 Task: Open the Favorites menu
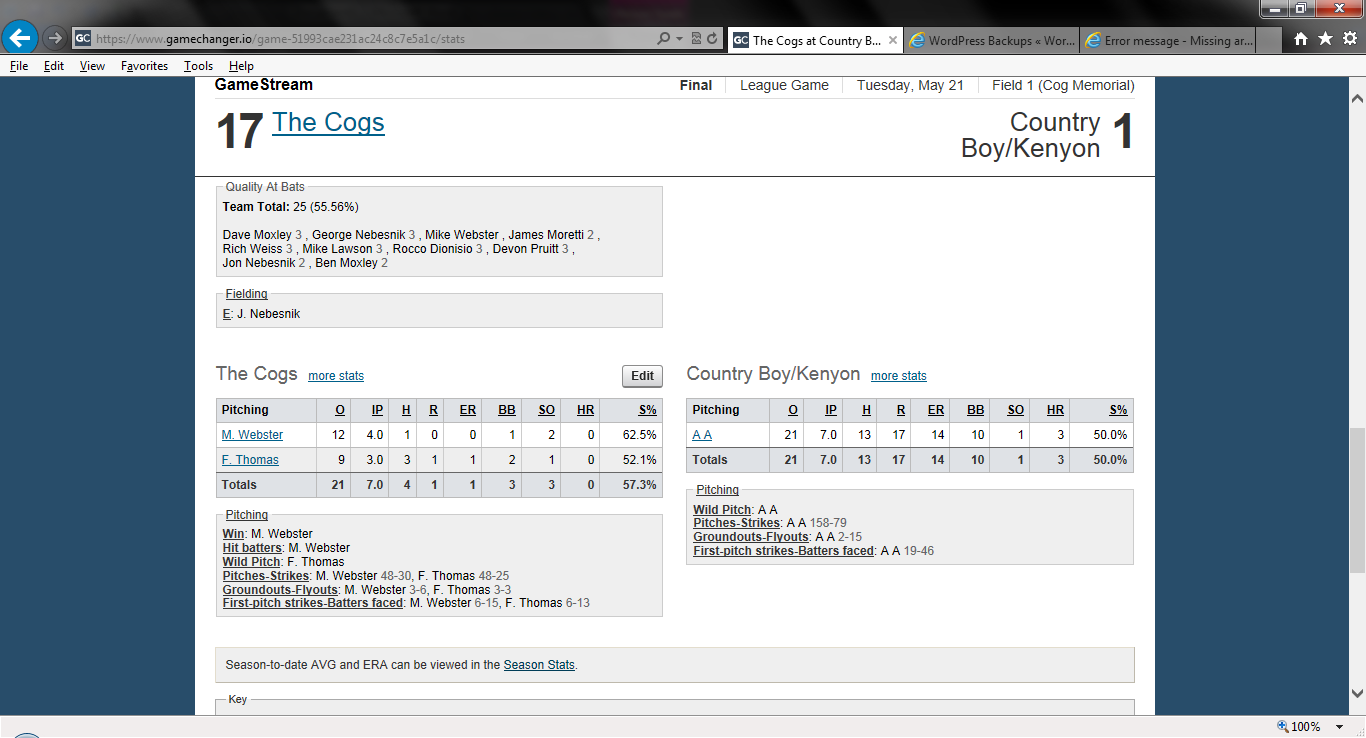coord(144,66)
